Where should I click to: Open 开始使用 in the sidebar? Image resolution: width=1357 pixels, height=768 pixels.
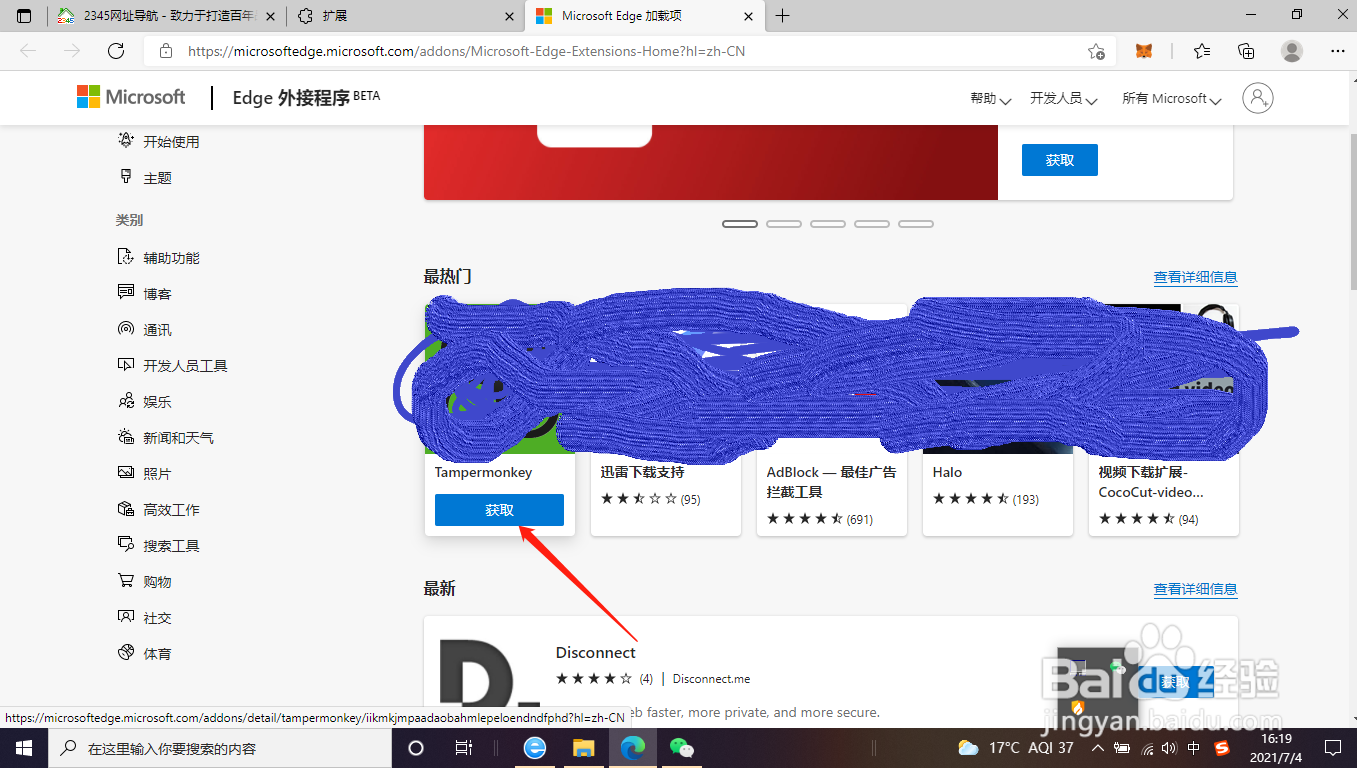click(159, 141)
